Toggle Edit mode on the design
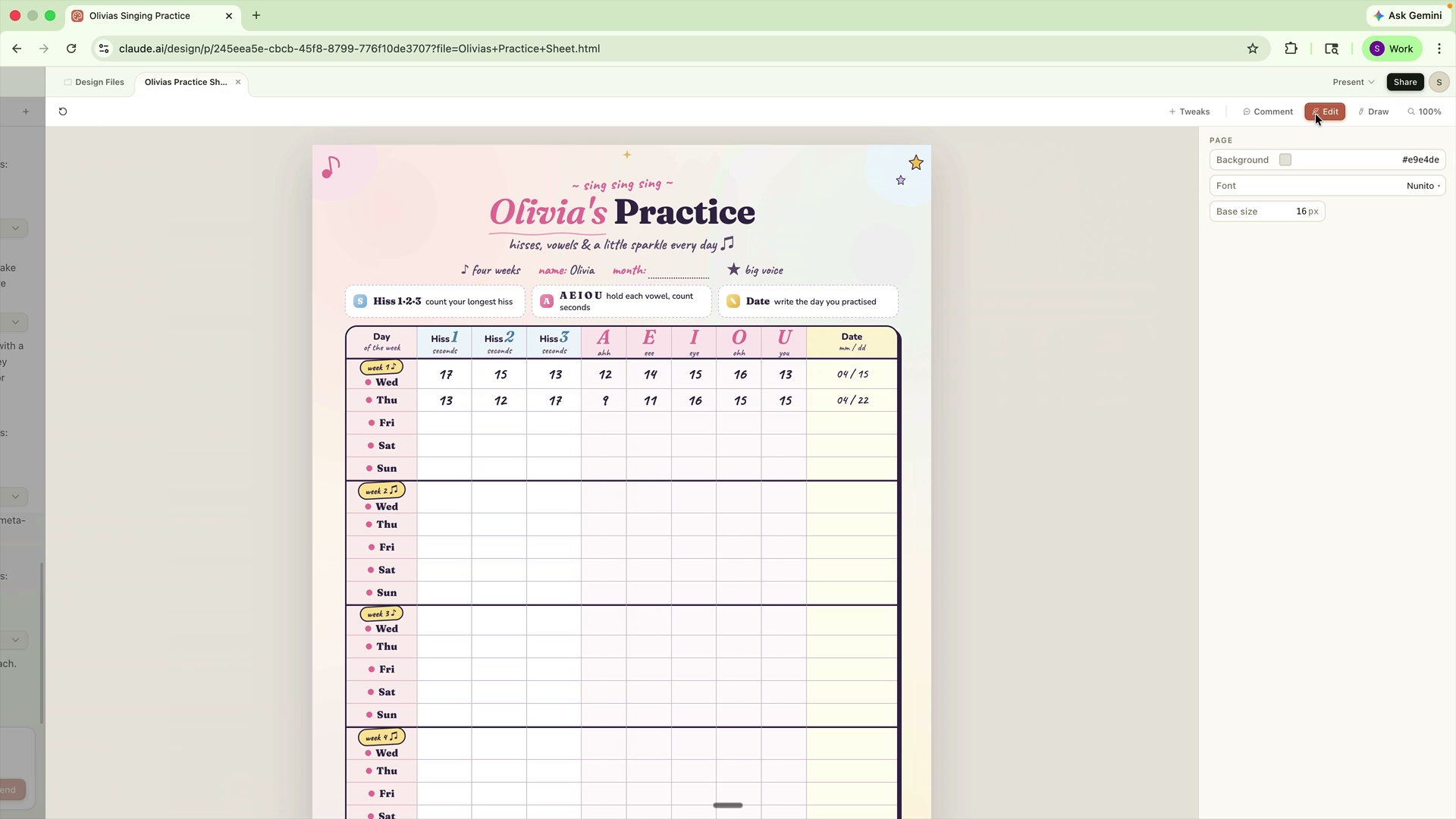 click(x=1326, y=111)
